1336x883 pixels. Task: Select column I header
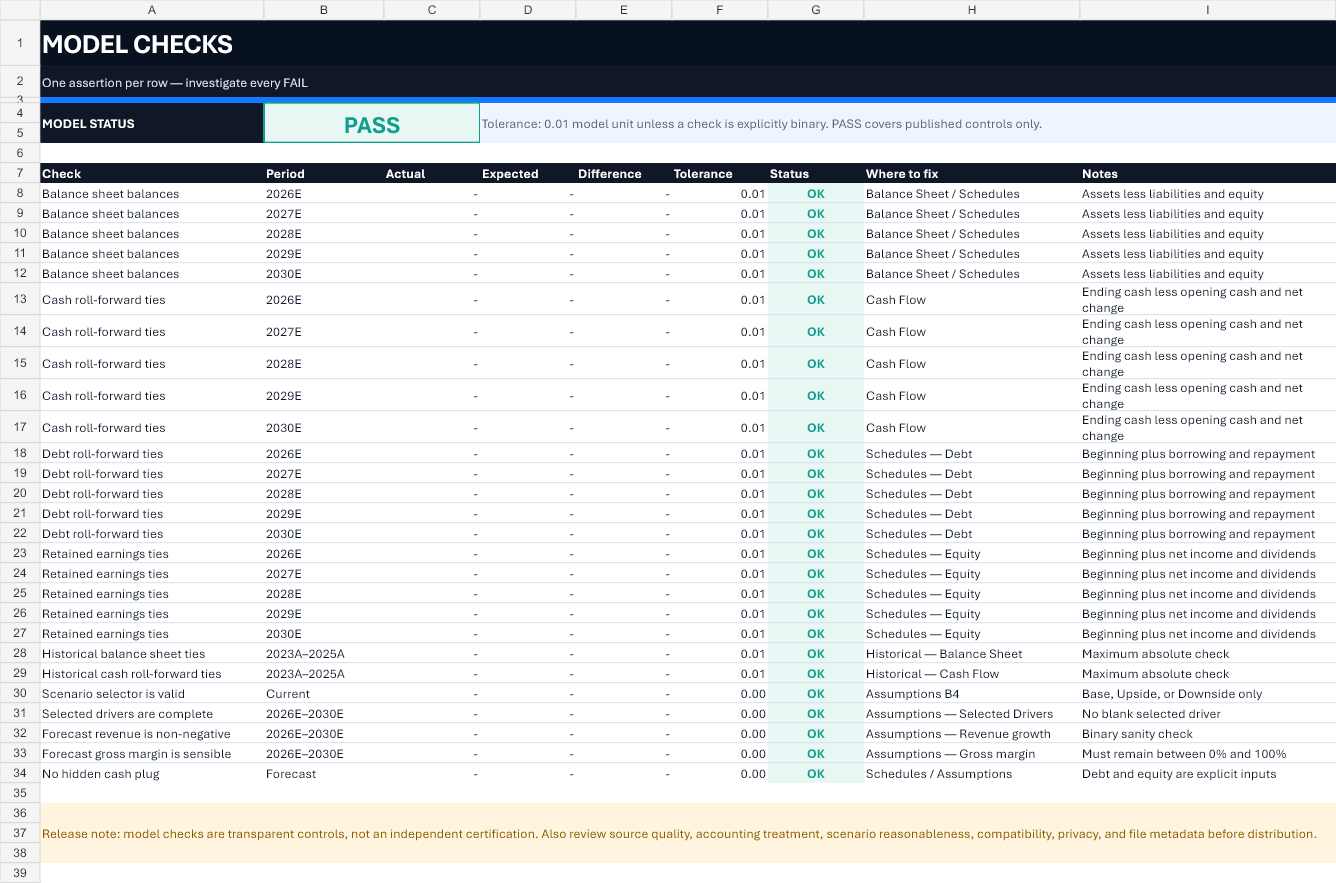click(x=1208, y=10)
